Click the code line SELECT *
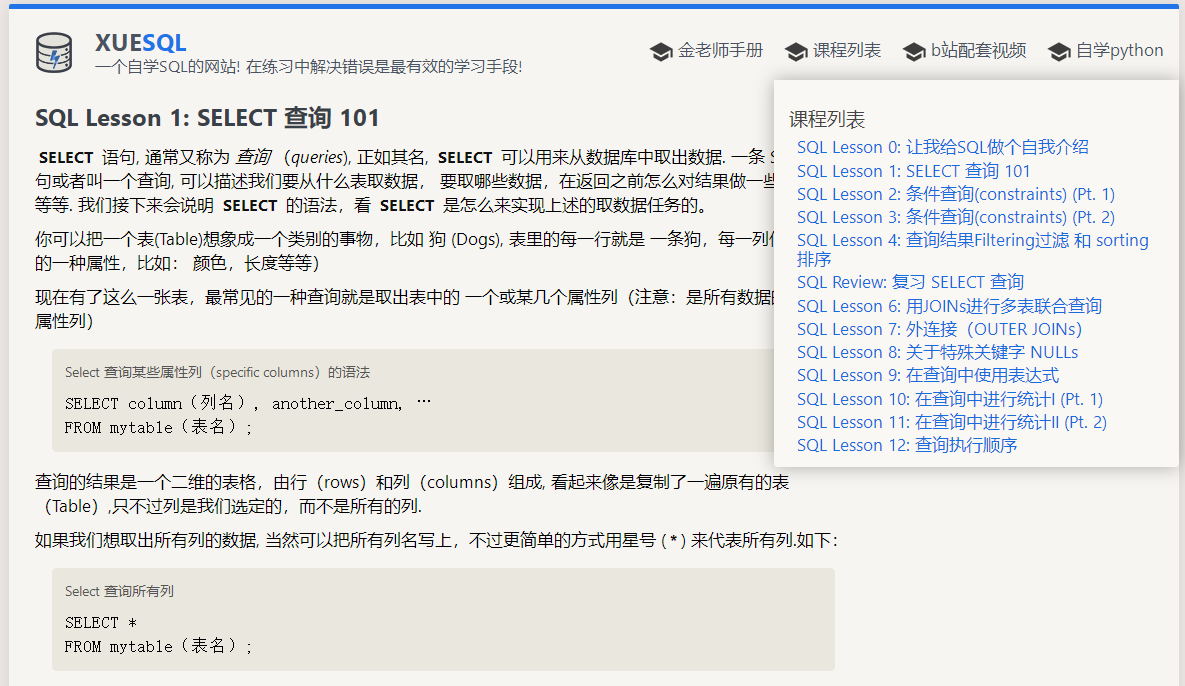The height and width of the screenshot is (686, 1185). pyautogui.click(x=101, y=623)
